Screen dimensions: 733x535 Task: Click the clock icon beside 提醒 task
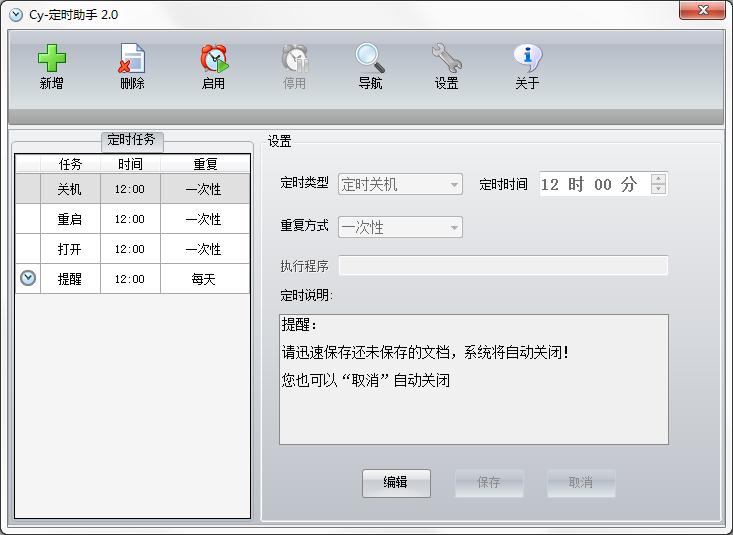28,279
